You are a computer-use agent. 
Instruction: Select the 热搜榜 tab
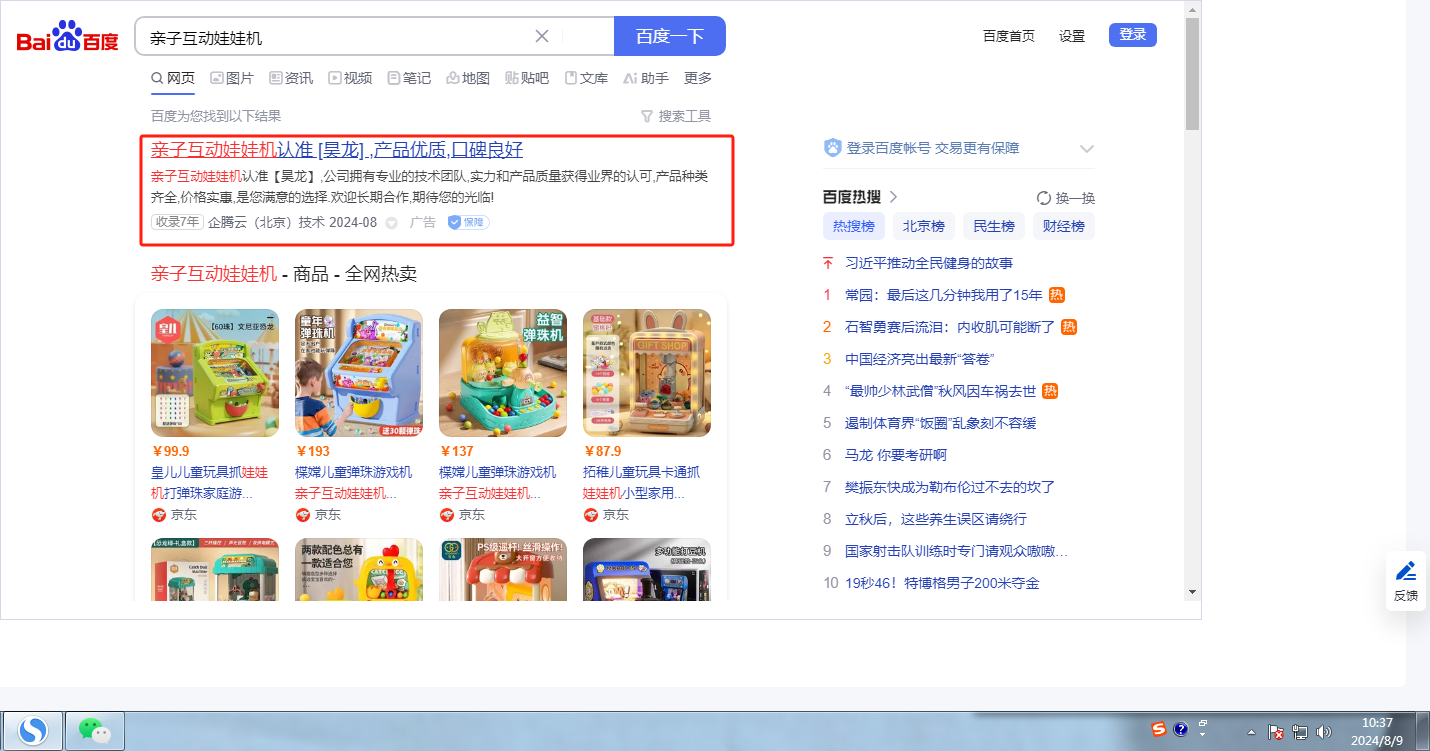click(x=854, y=226)
